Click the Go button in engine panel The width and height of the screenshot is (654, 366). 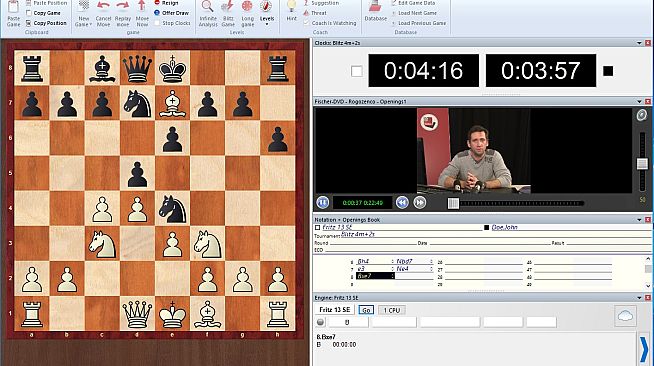[366, 310]
